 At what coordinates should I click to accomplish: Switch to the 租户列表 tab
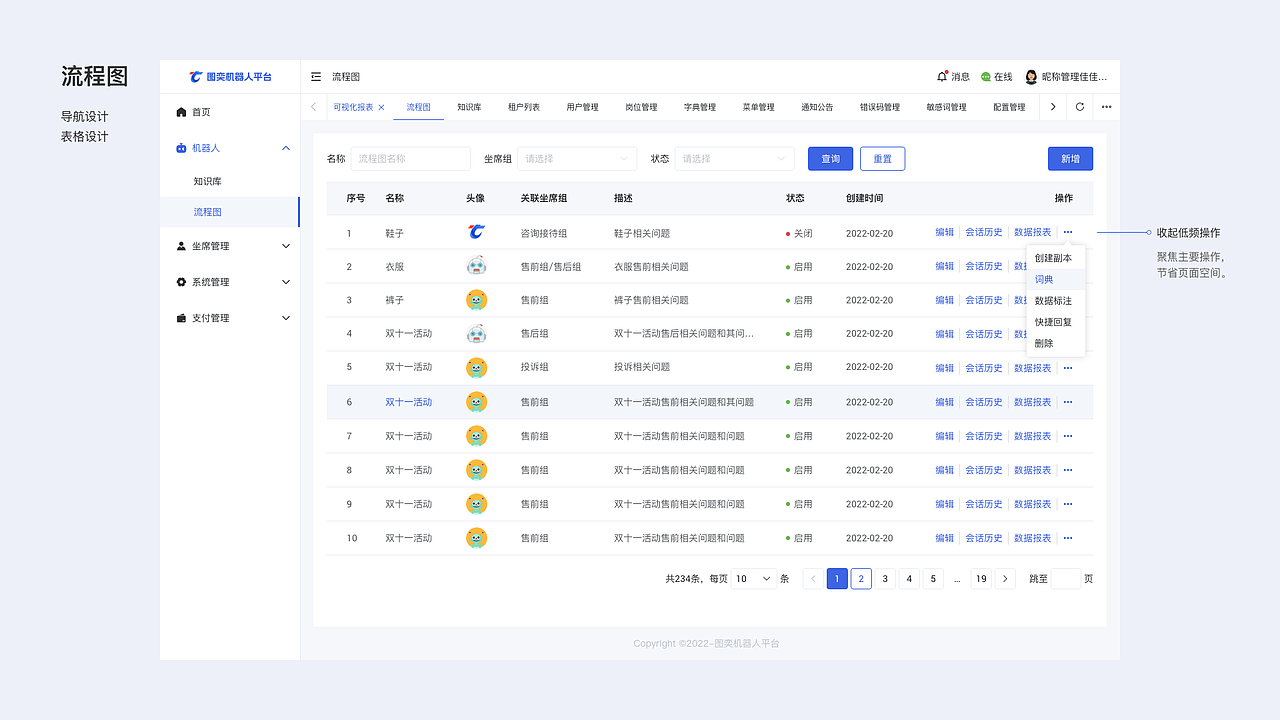pos(523,107)
